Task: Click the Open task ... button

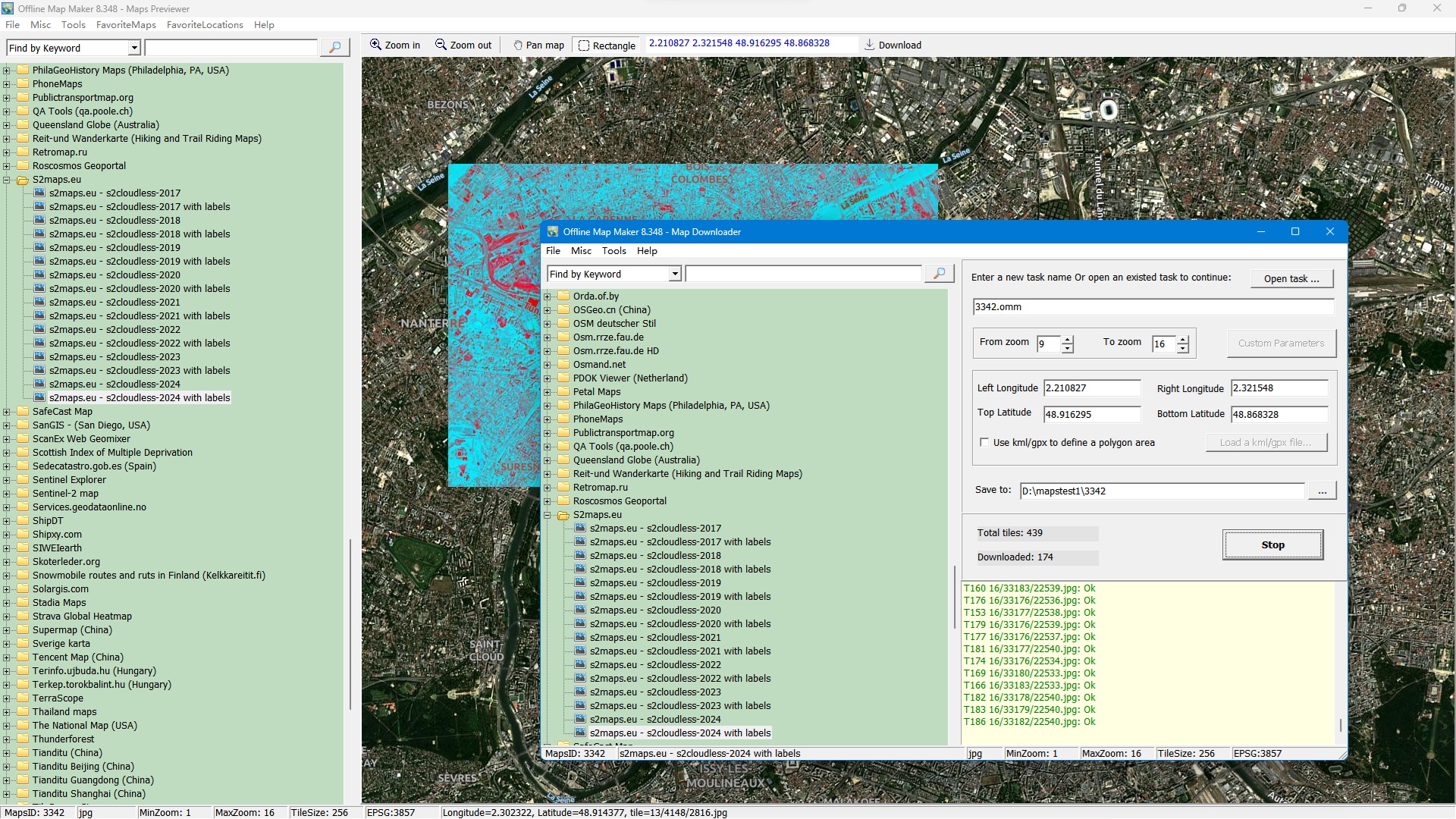Action: click(x=1291, y=278)
